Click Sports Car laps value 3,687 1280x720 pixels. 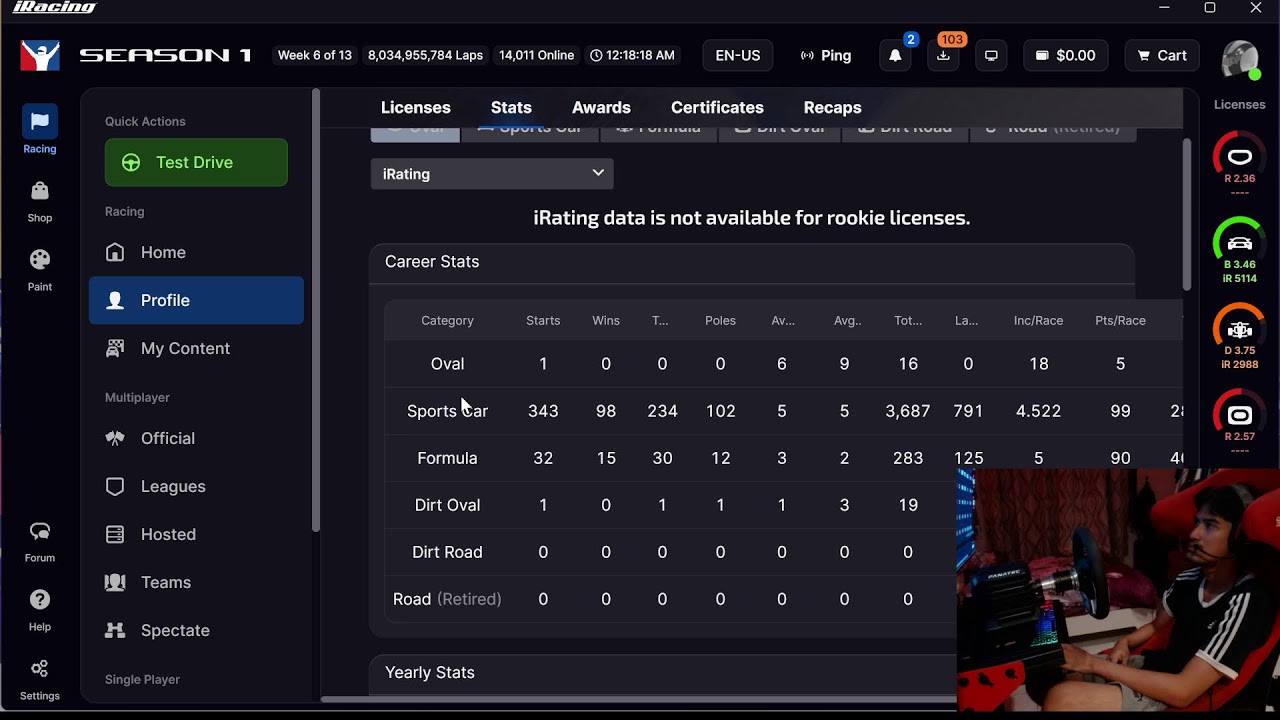click(908, 411)
